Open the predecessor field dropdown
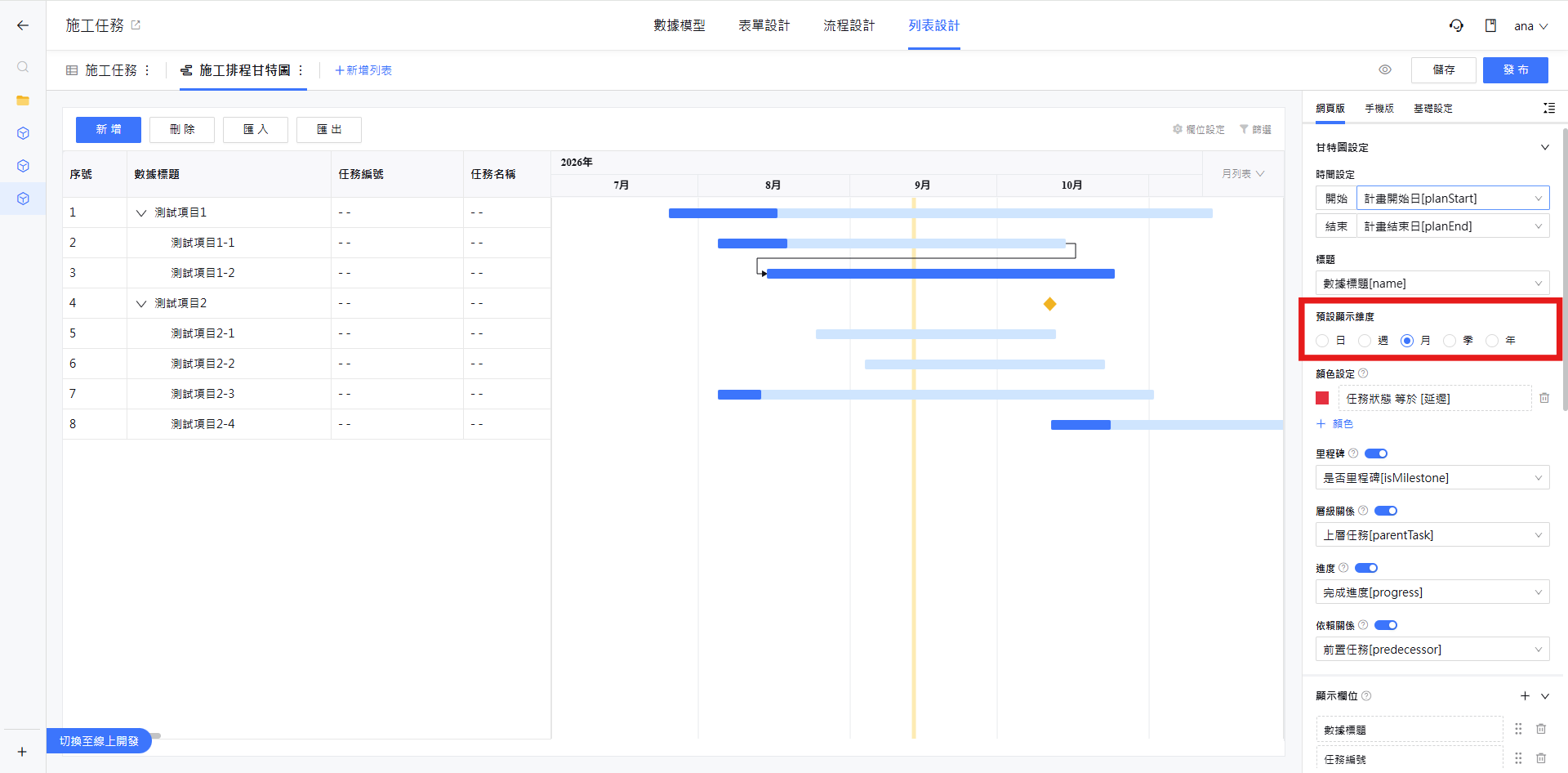 click(x=1432, y=650)
